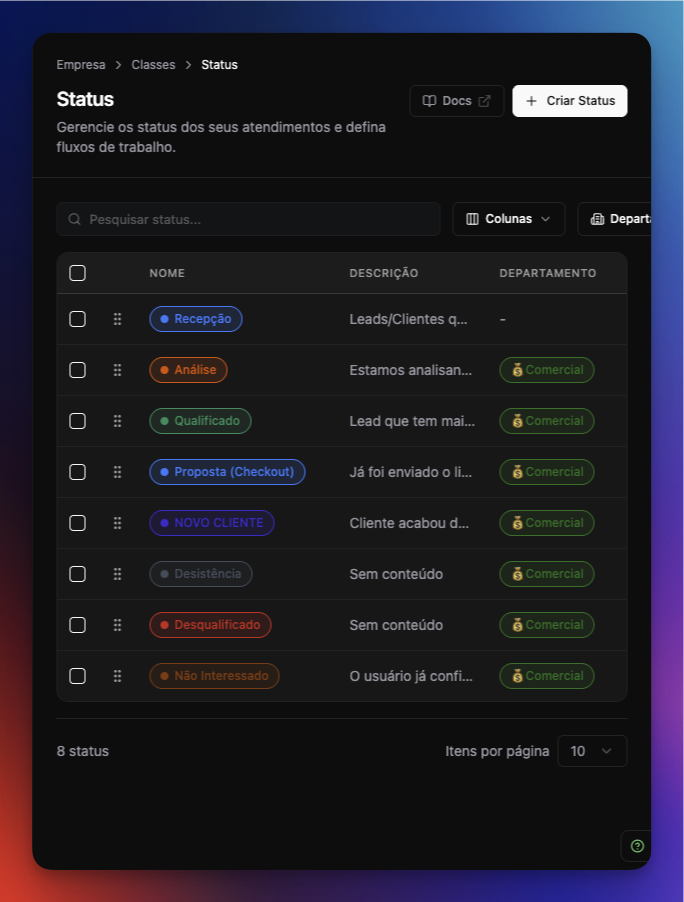Focus the Pesquisar status search field
Image resolution: width=684 pixels, height=902 pixels.
click(249, 219)
